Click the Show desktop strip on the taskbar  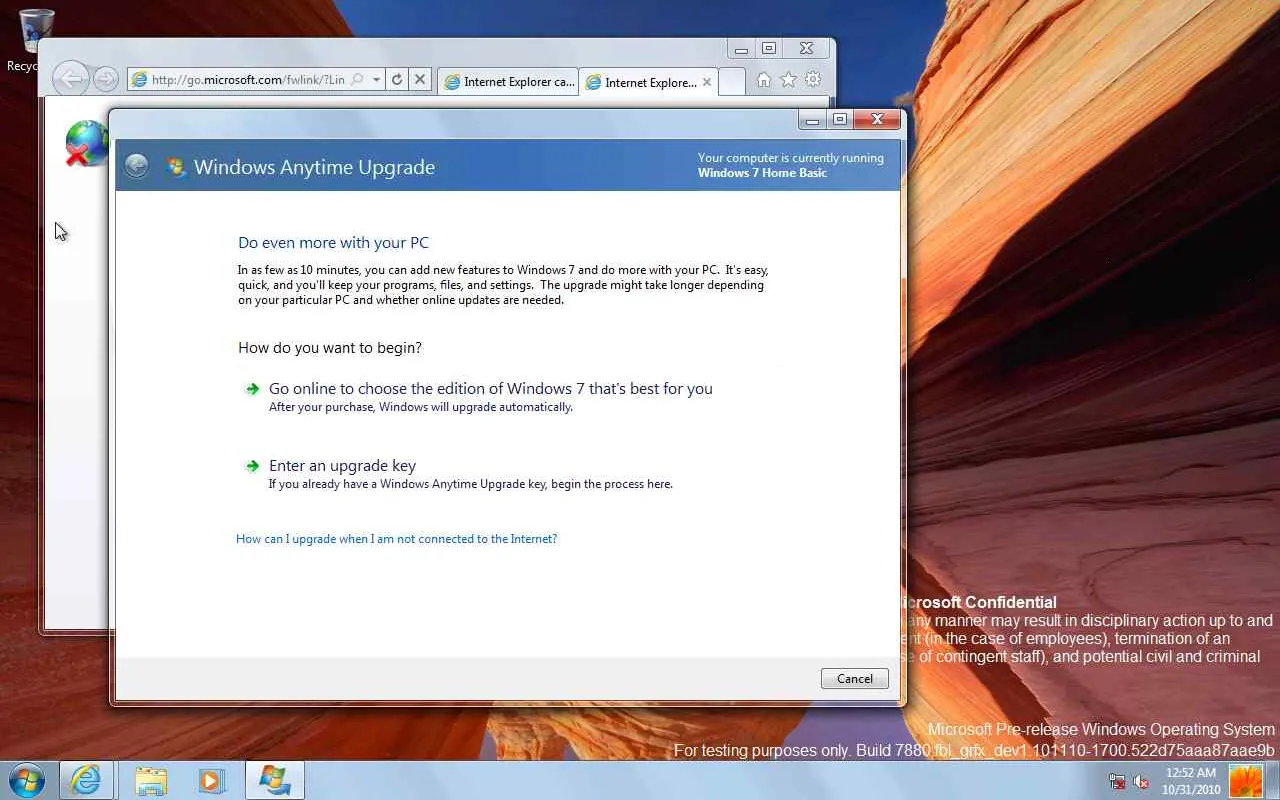click(1273, 780)
